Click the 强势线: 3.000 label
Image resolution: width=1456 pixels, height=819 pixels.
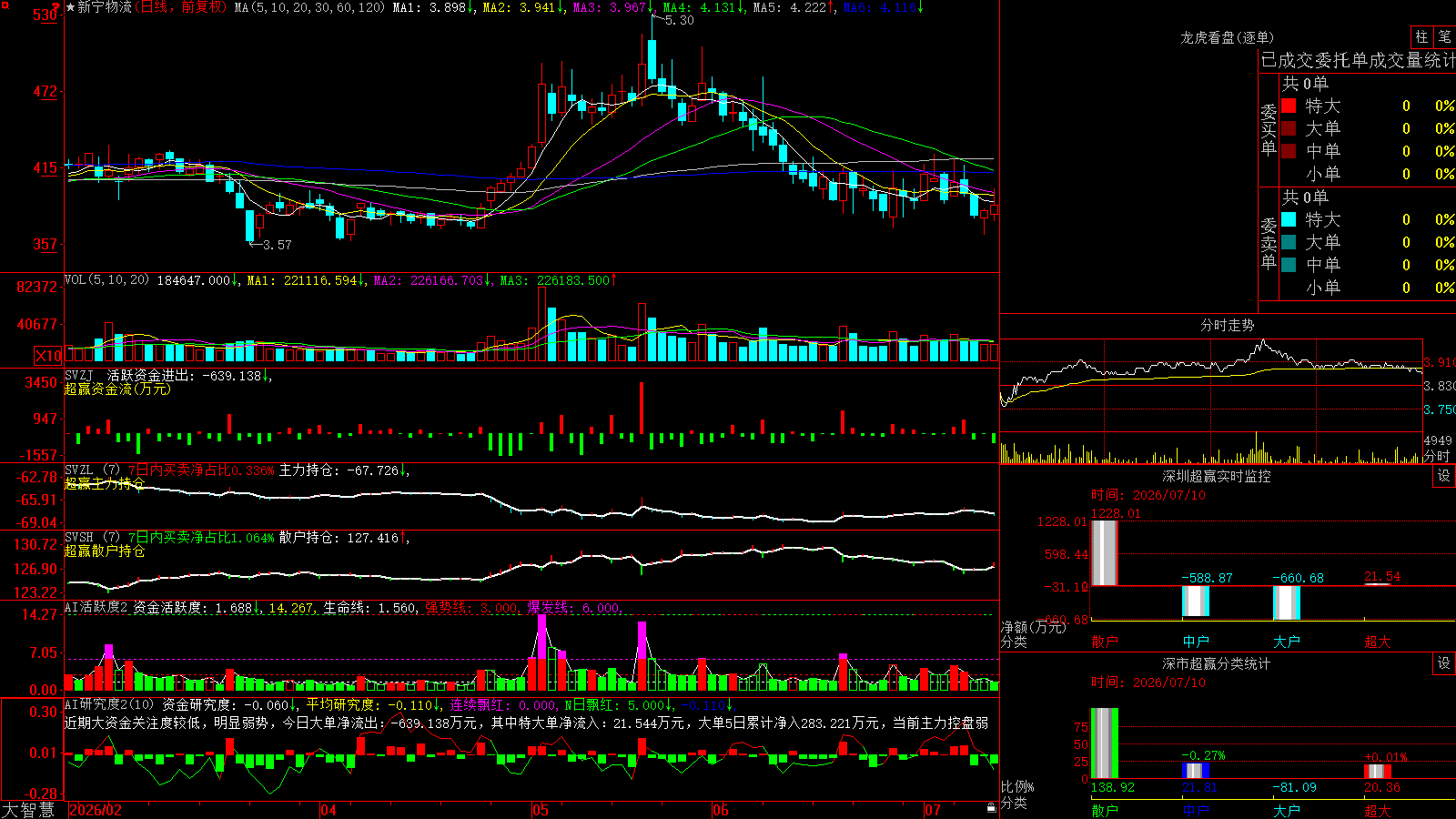click(x=472, y=607)
